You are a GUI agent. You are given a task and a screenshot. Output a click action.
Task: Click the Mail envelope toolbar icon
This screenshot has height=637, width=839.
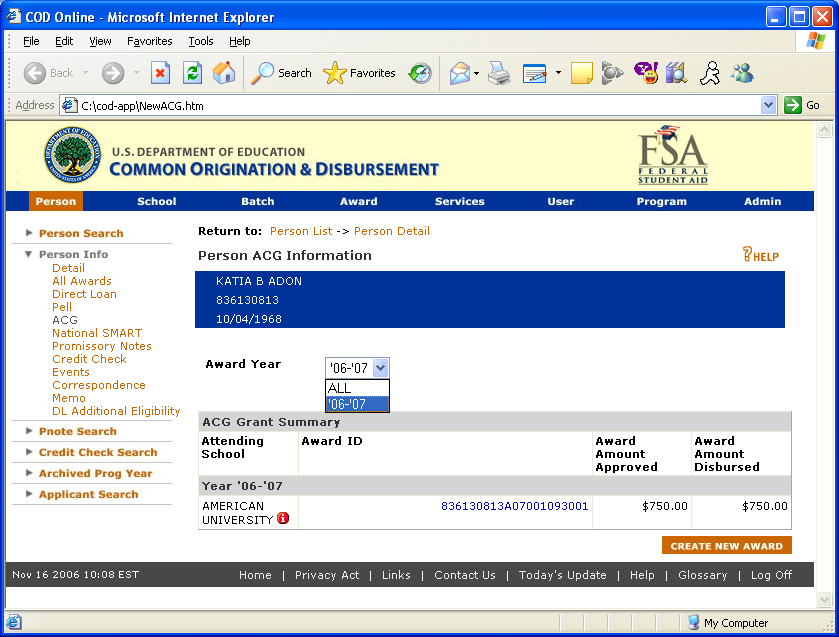tap(459, 73)
